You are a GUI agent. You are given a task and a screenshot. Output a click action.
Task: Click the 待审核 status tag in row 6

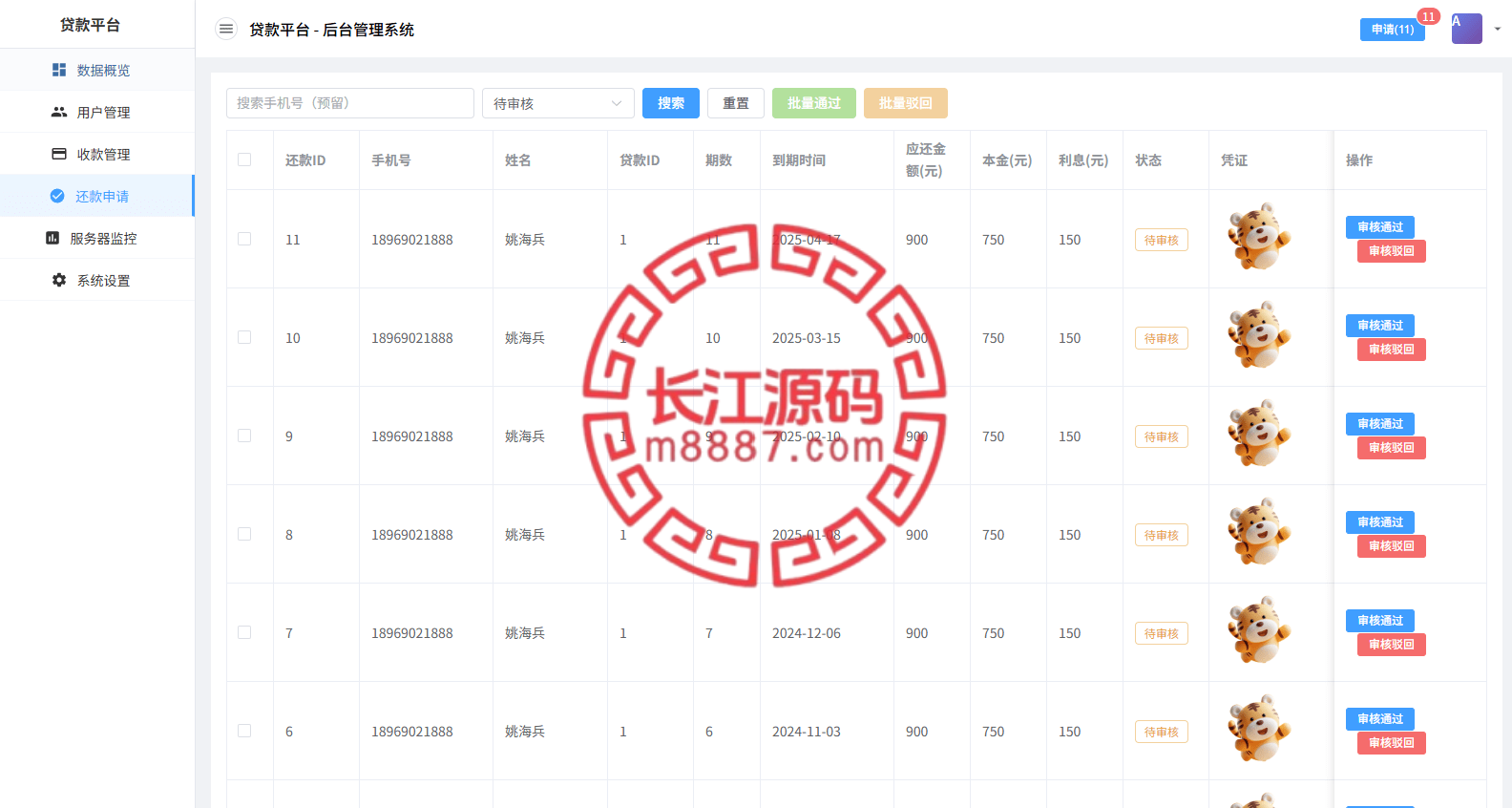pyautogui.click(x=1162, y=732)
